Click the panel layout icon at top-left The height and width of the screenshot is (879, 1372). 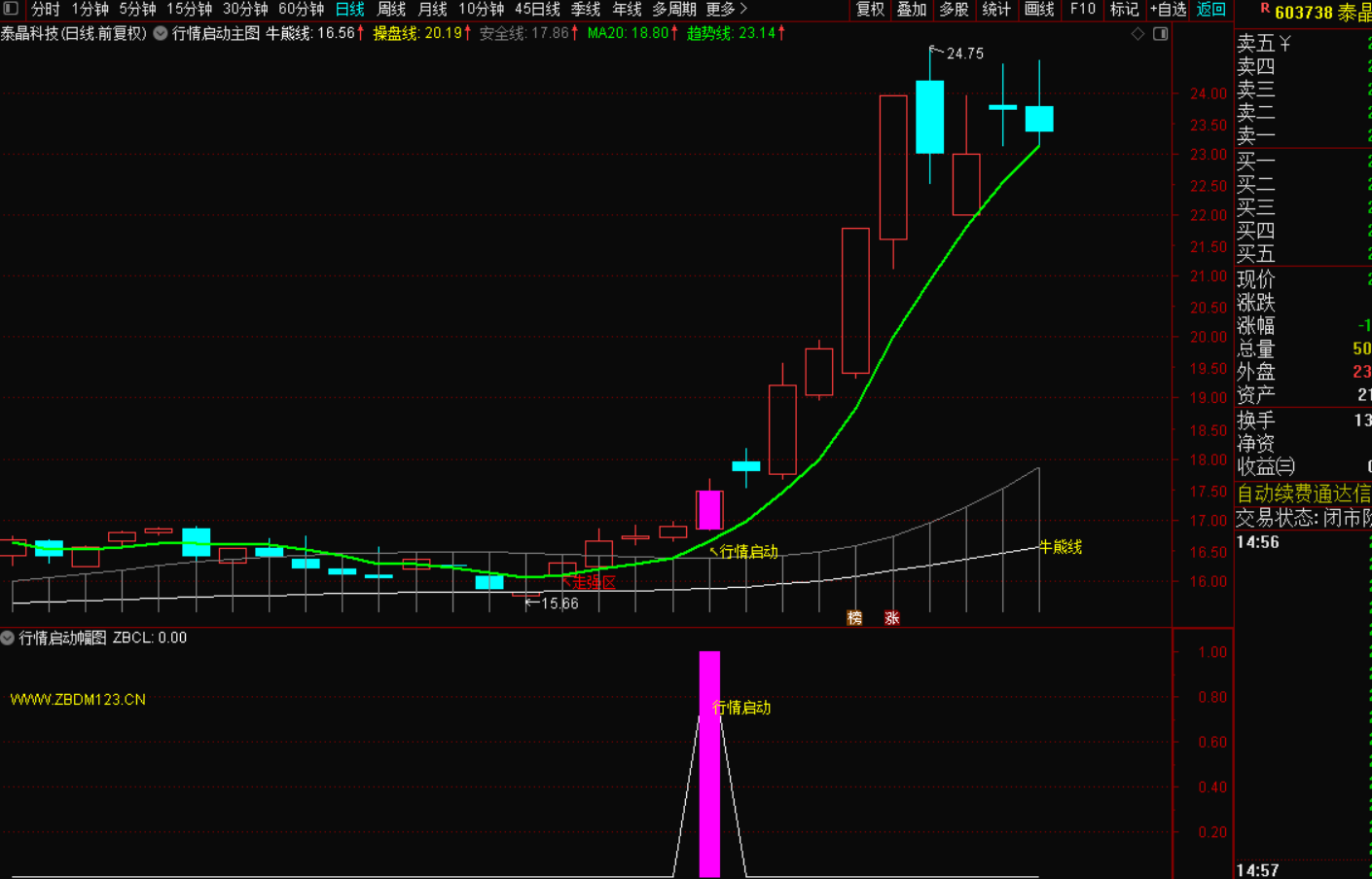11,9
